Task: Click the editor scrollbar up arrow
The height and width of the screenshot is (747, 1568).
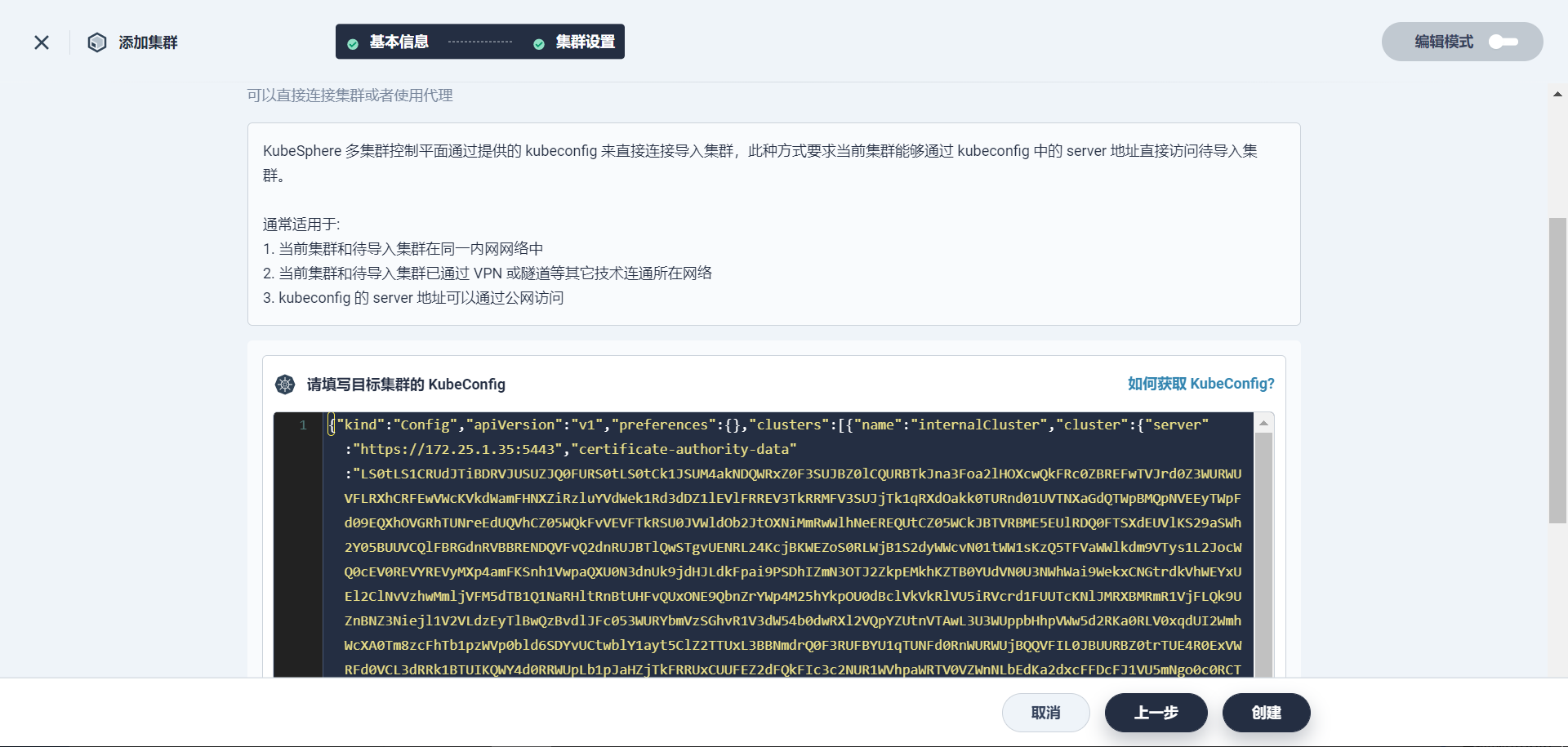Action: pyautogui.click(x=1263, y=423)
